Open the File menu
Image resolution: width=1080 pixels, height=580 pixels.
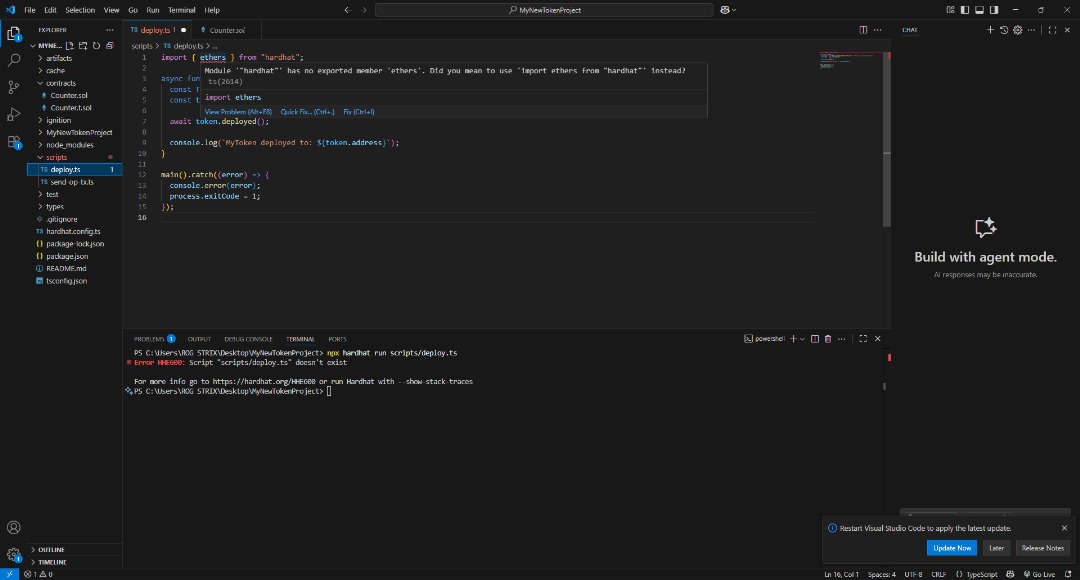click(30, 10)
